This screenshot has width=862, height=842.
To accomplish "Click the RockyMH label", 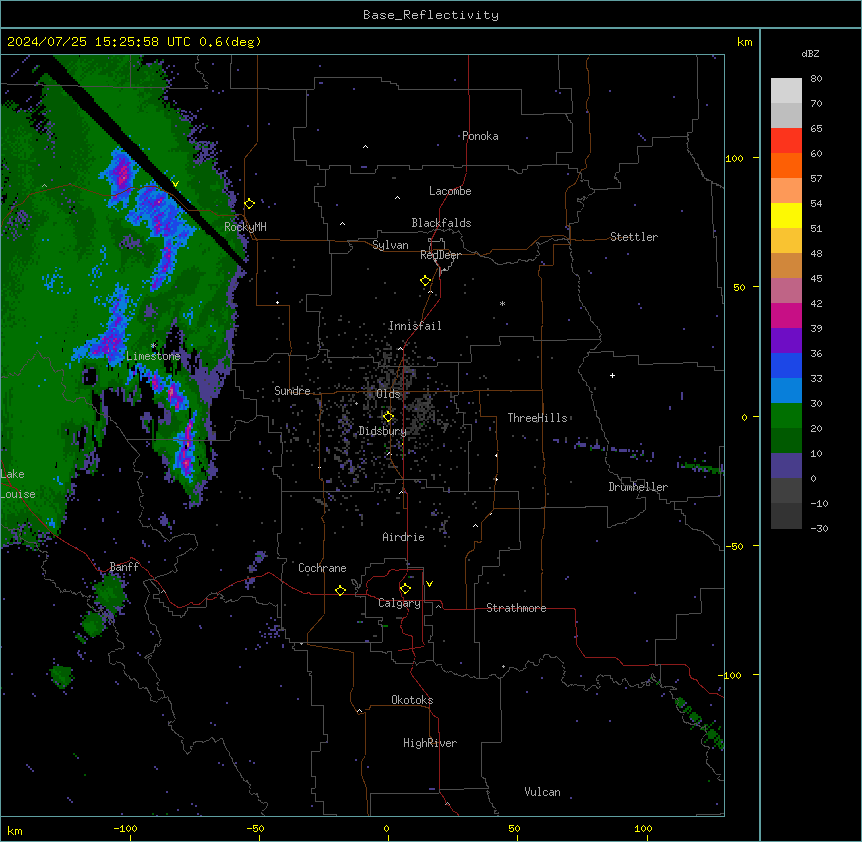I will [x=245, y=226].
